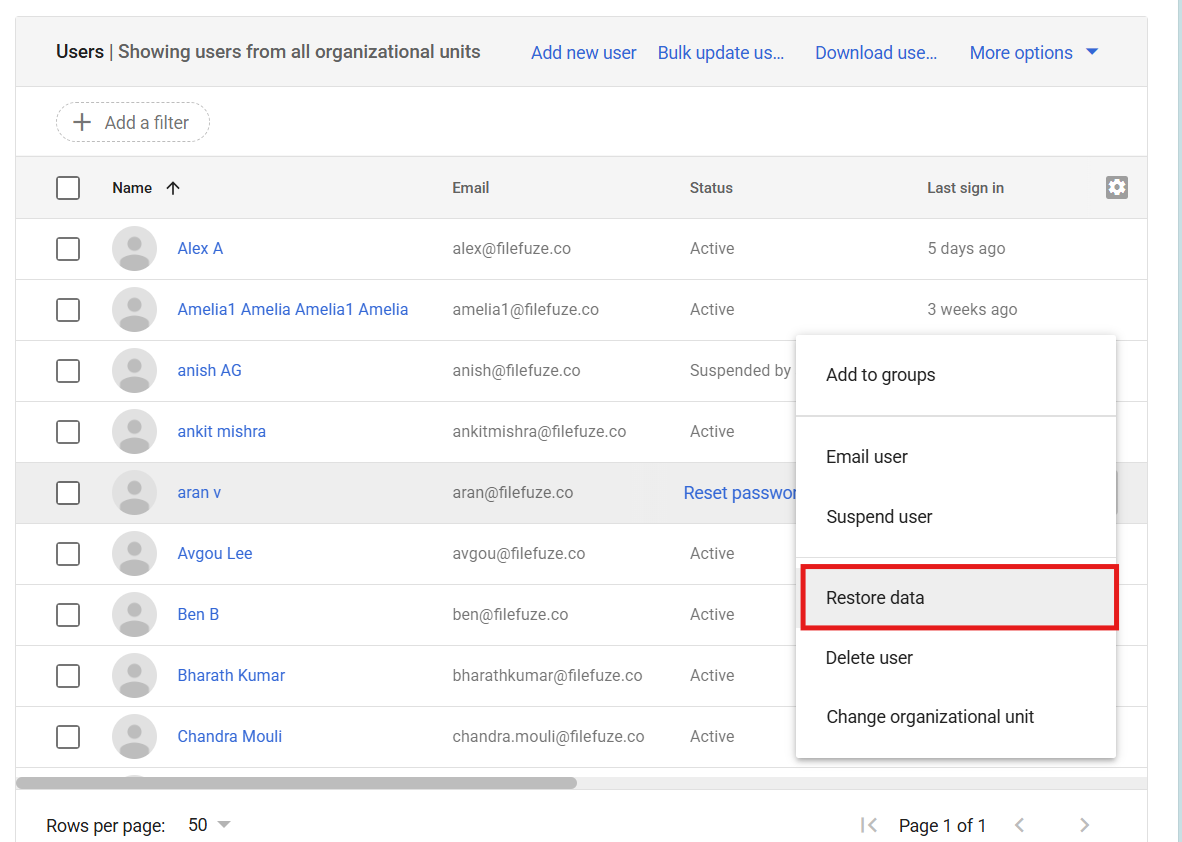Click the horizontal scrollbar thumb

tap(296, 782)
